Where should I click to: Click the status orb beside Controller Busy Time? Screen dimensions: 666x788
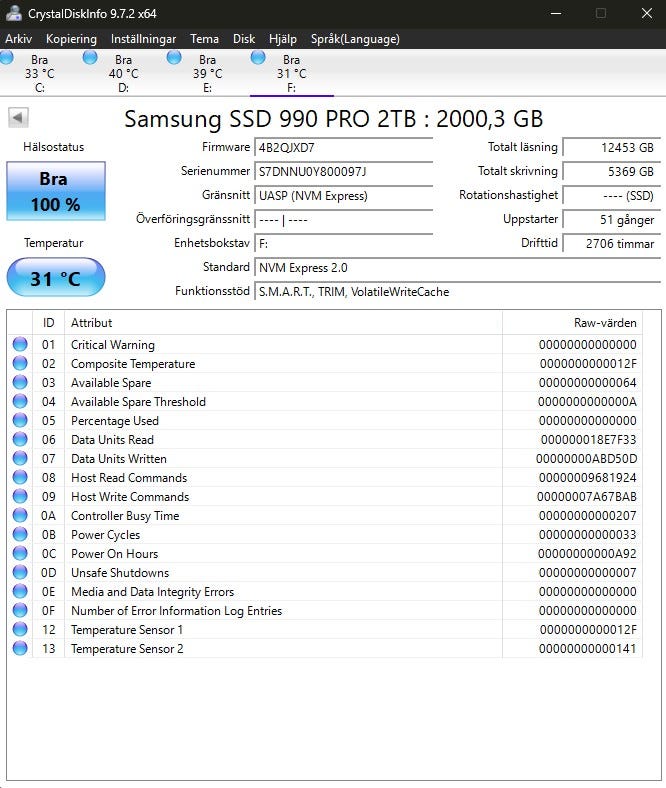pos(20,515)
